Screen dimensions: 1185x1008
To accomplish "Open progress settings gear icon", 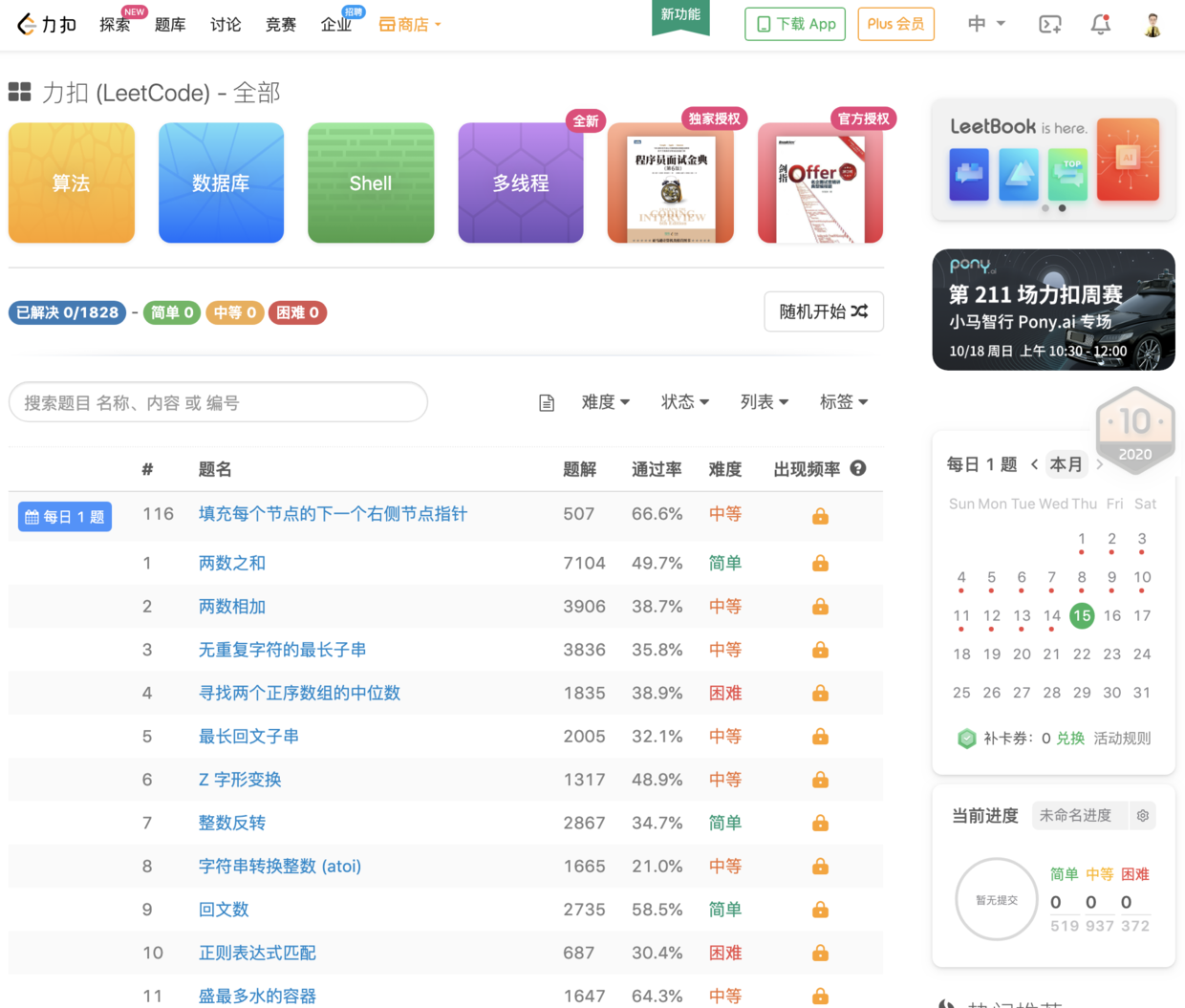I will (1143, 816).
